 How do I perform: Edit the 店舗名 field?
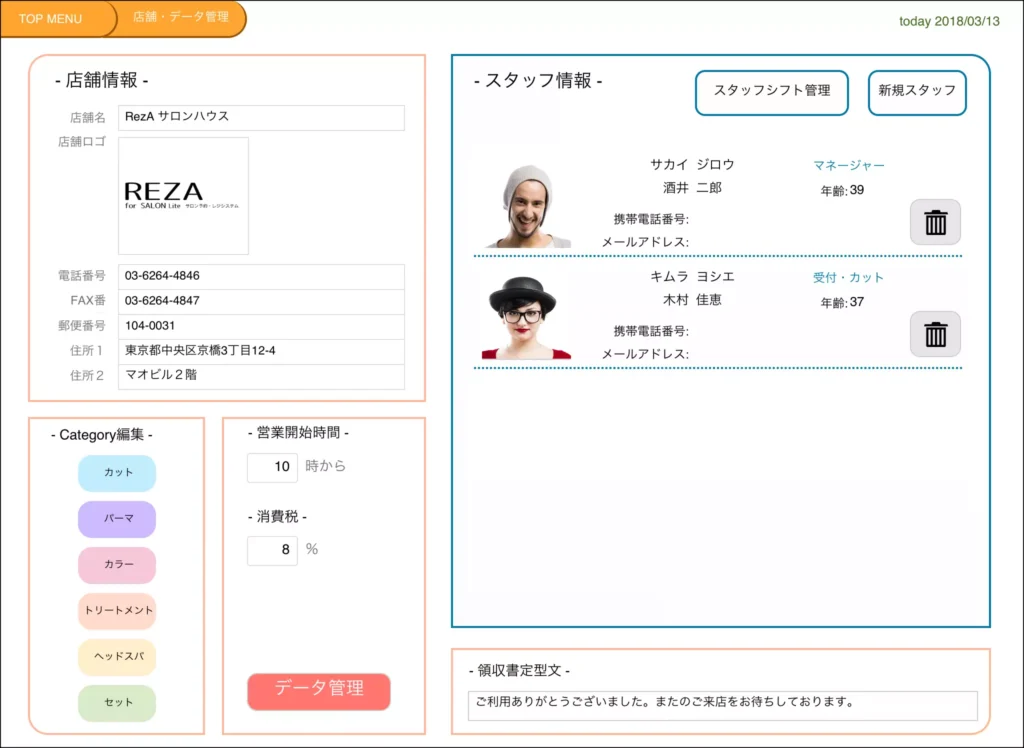(261, 118)
